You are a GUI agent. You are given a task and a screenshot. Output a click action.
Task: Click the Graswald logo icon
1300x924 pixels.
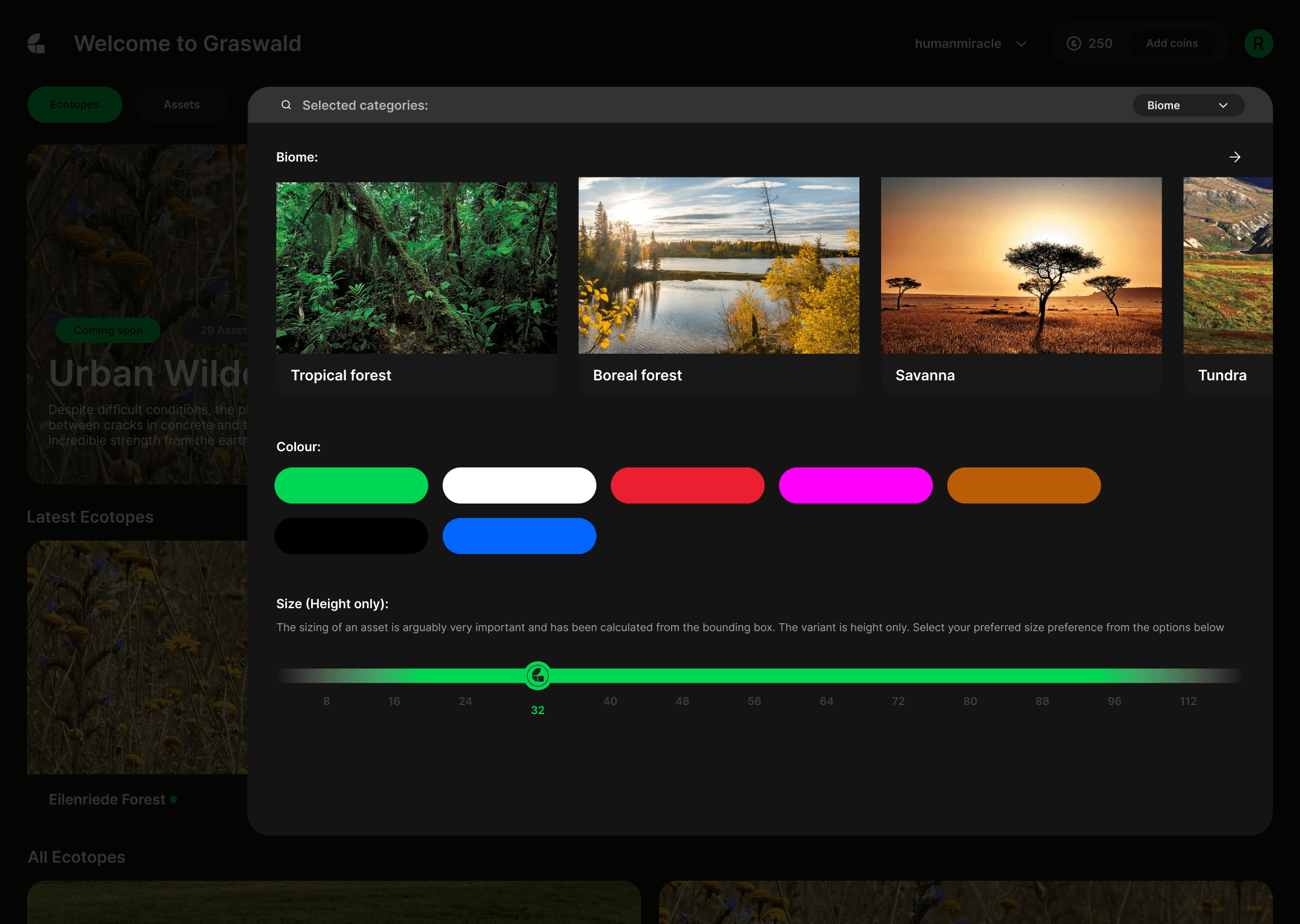click(37, 43)
